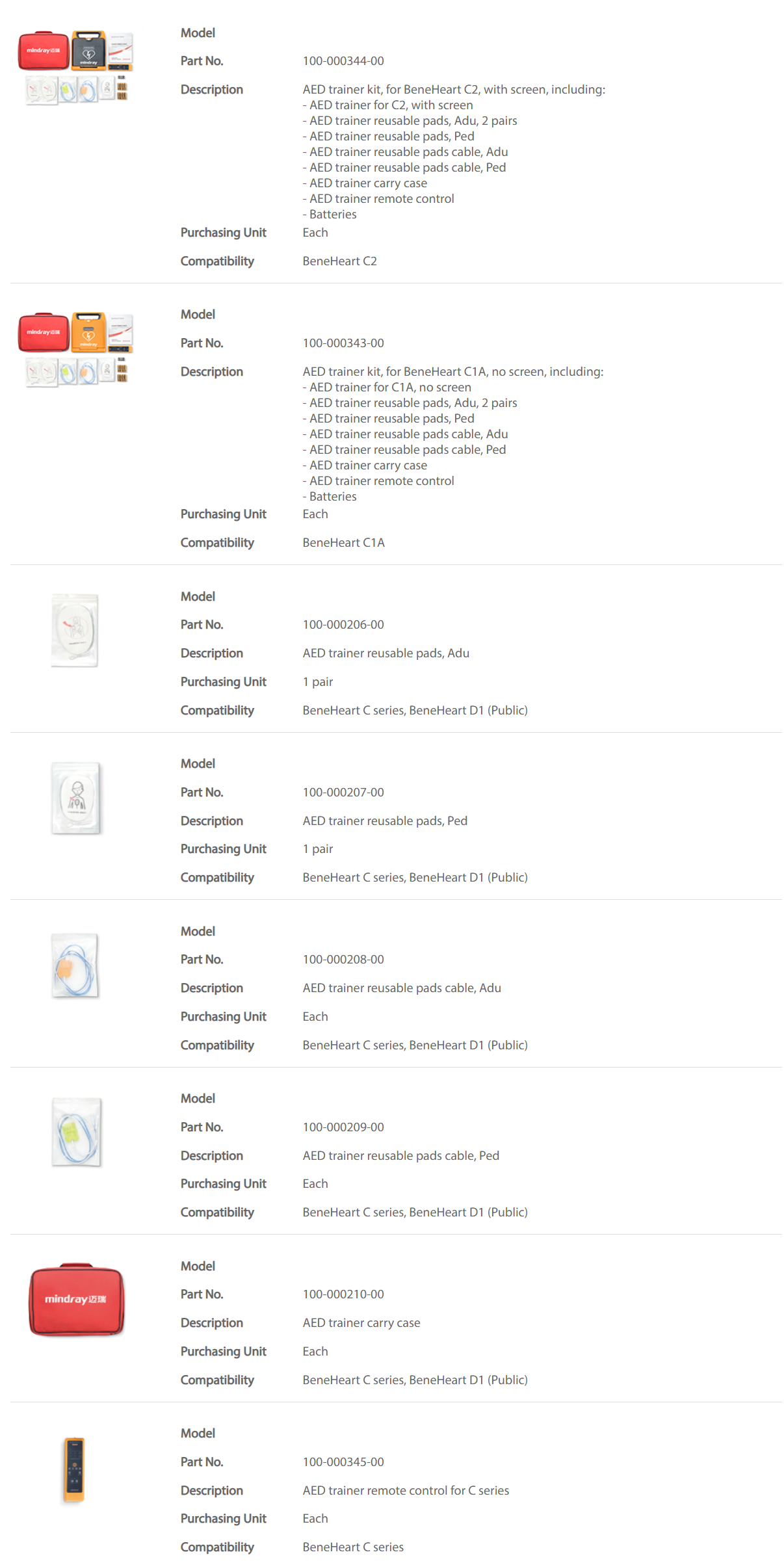784x1561 pixels.
Task: Open the adult pads cable product image
Action: pyautogui.click(x=75, y=965)
